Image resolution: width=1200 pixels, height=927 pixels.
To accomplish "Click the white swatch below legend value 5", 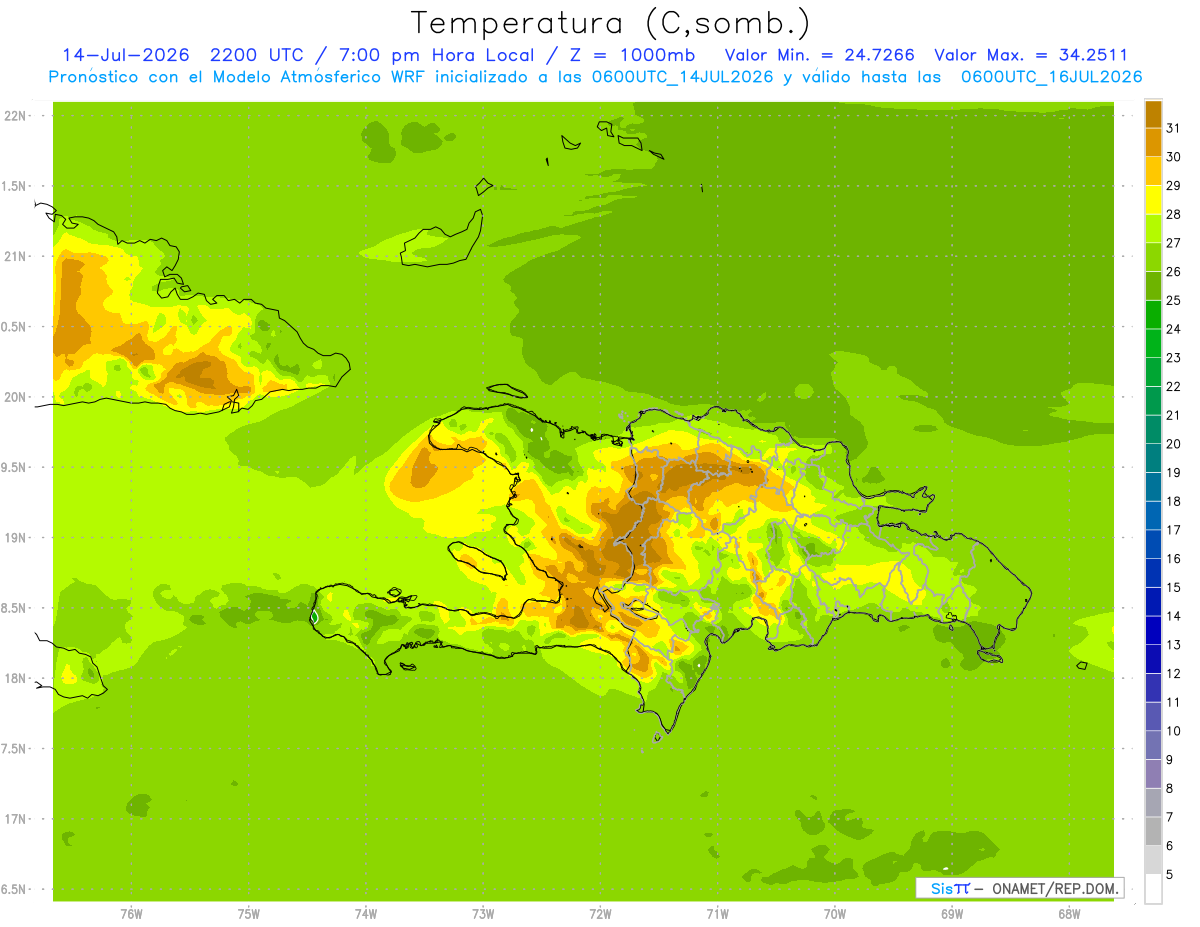I will tap(1153, 889).
